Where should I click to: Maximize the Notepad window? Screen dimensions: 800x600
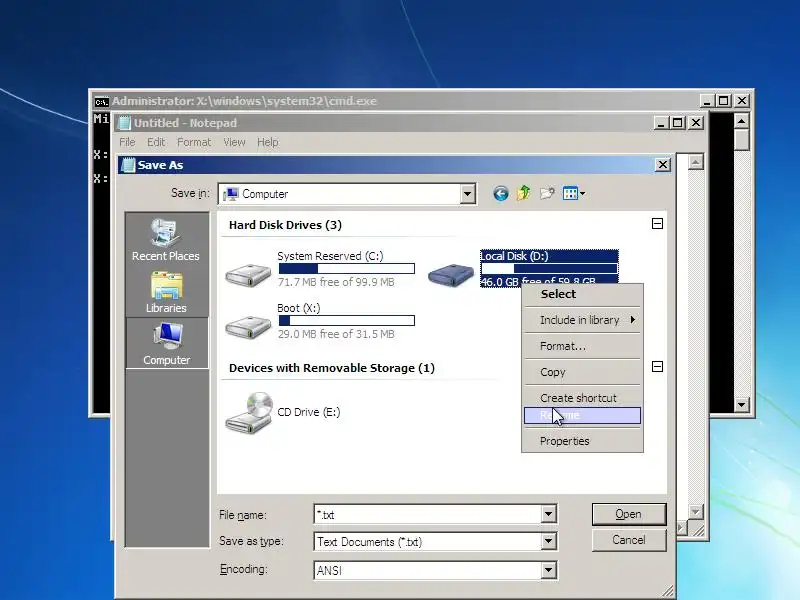pos(678,123)
